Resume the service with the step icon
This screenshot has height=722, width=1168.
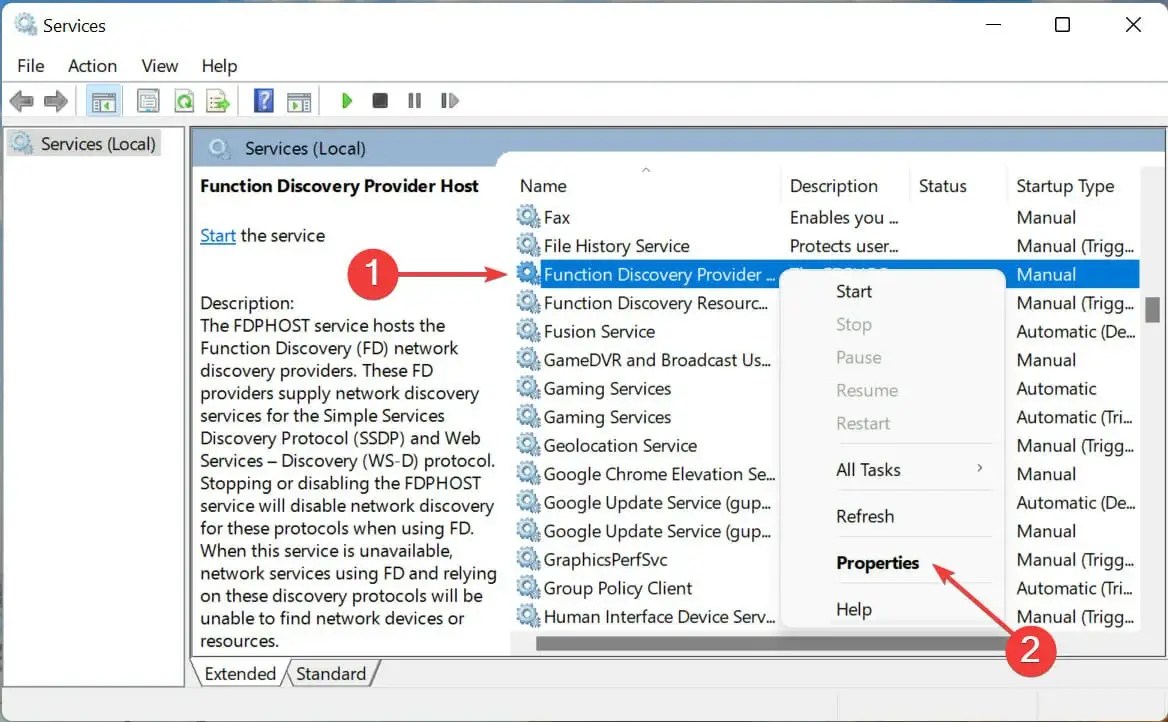[449, 100]
